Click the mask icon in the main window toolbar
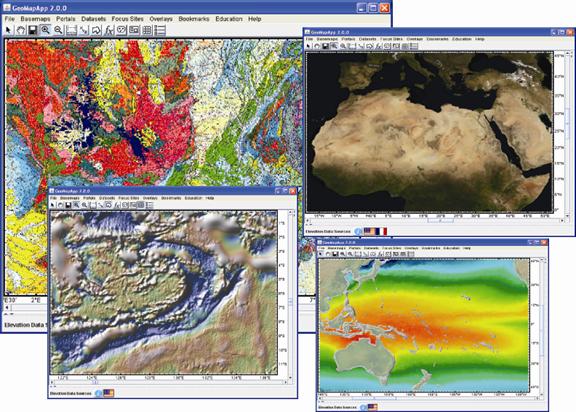The width and height of the screenshot is (576, 412). pos(122,30)
